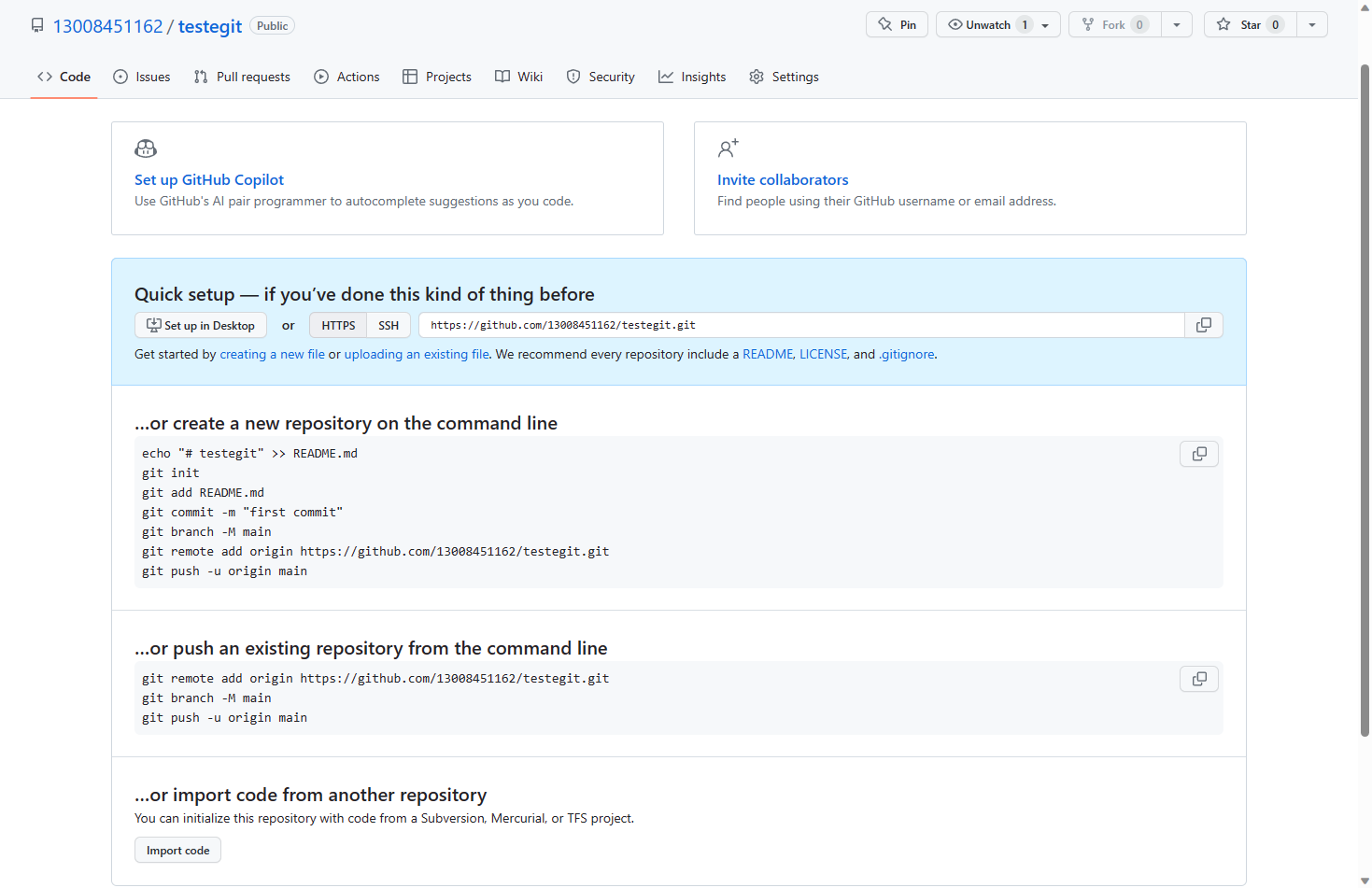Copy the repository URL with the clipboard icon
This screenshot has width=1372, height=888.
pos(1204,325)
